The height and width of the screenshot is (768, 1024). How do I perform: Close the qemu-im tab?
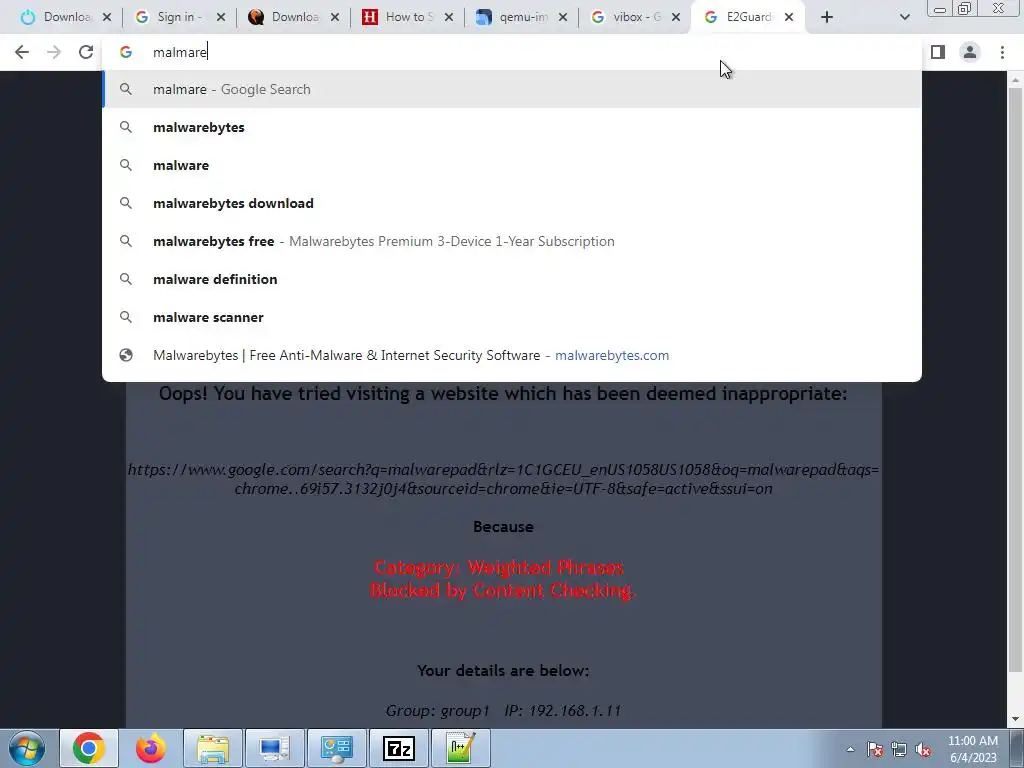pyautogui.click(x=563, y=17)
